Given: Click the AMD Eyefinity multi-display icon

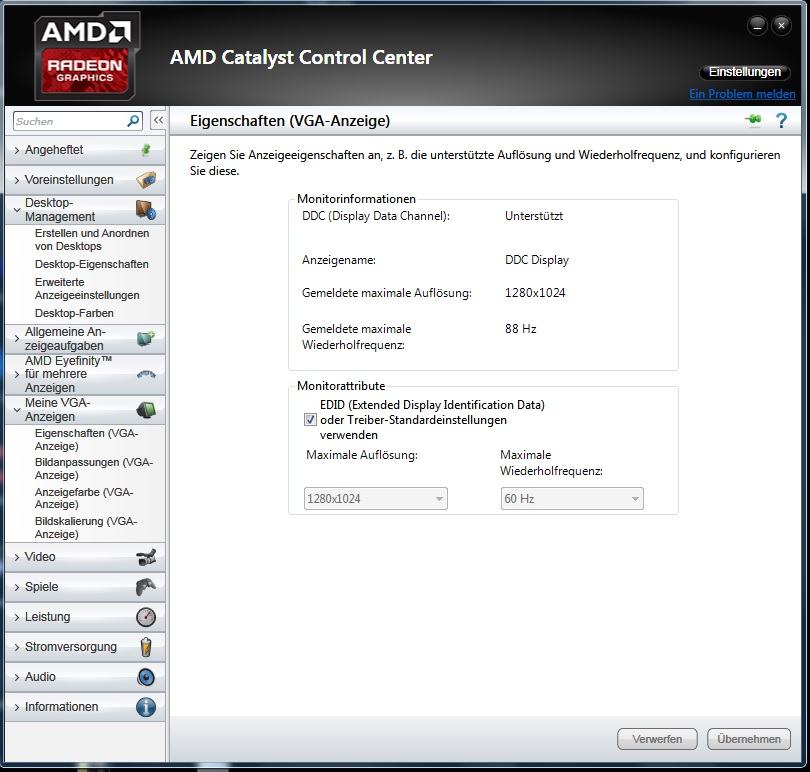Looking at the screenshot, I should coord(146,374).
